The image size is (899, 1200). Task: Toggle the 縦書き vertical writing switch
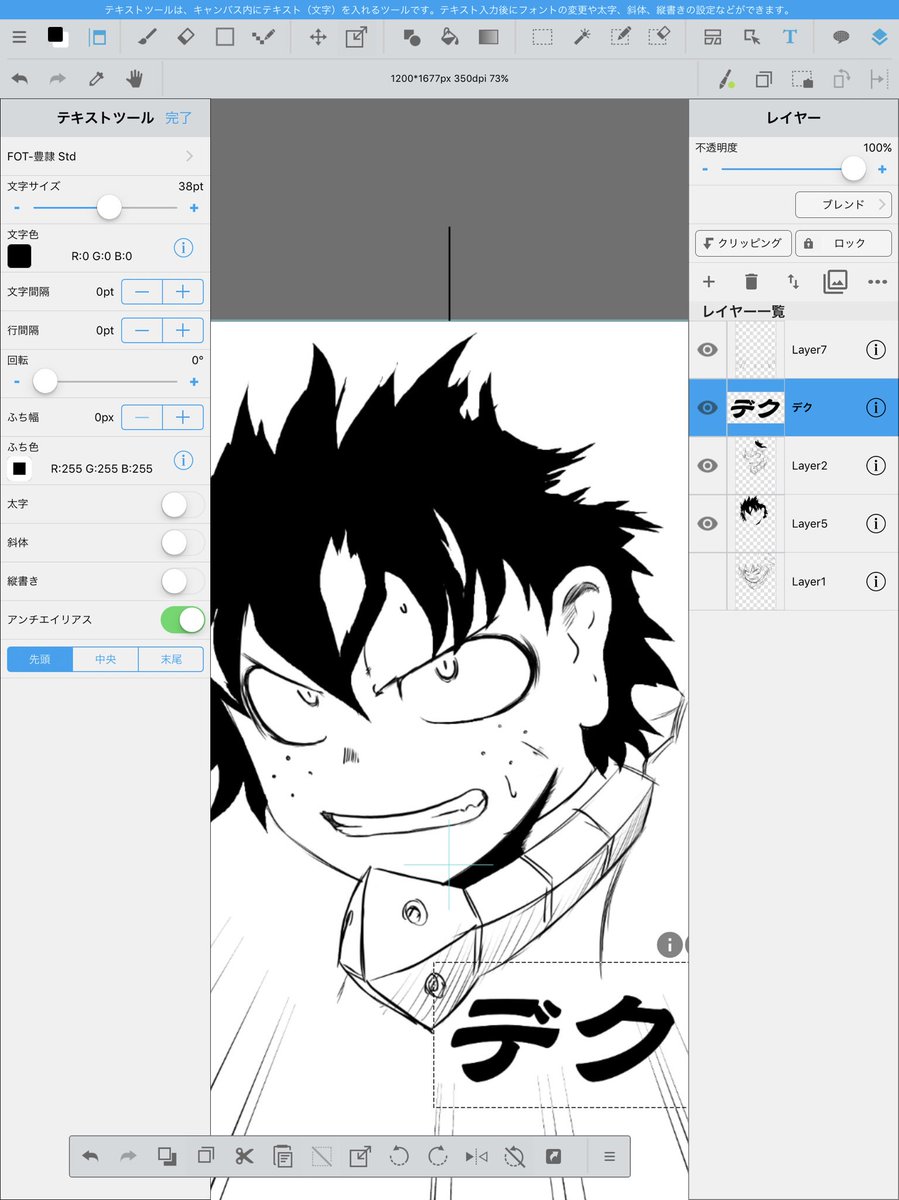[183, 581]
